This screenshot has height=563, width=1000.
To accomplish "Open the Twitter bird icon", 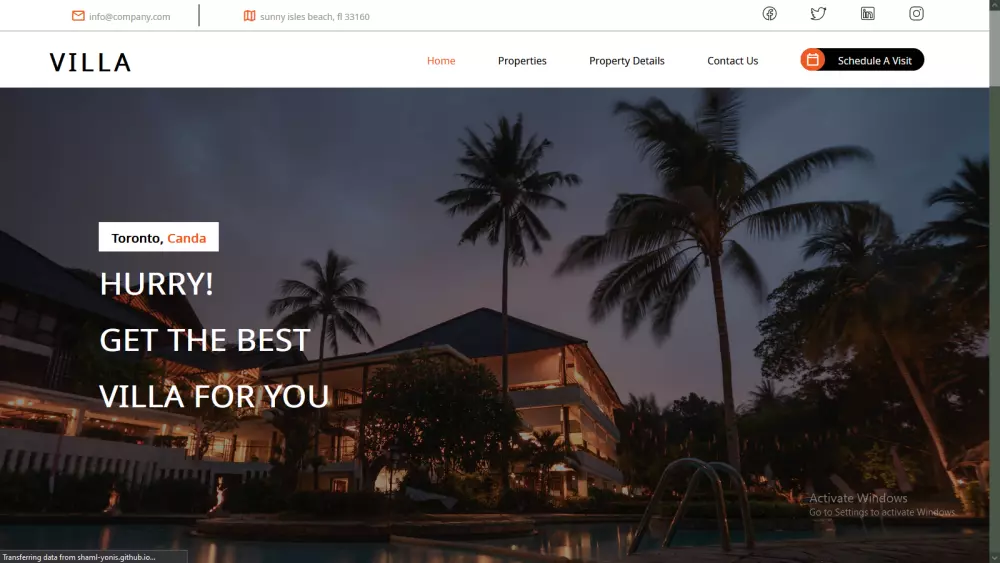I will click(x=818, y=13).
